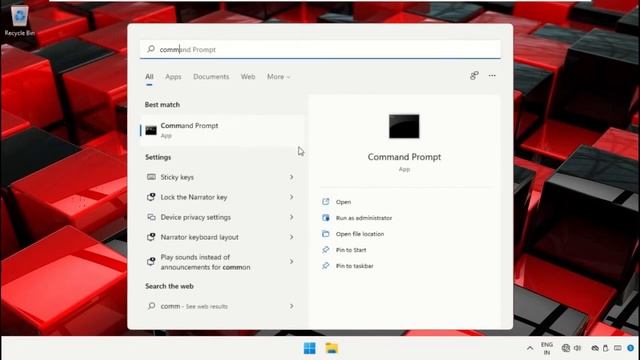Switch to the Web search tab
This screenshot has height=360, width=640.
click(248, 76)
